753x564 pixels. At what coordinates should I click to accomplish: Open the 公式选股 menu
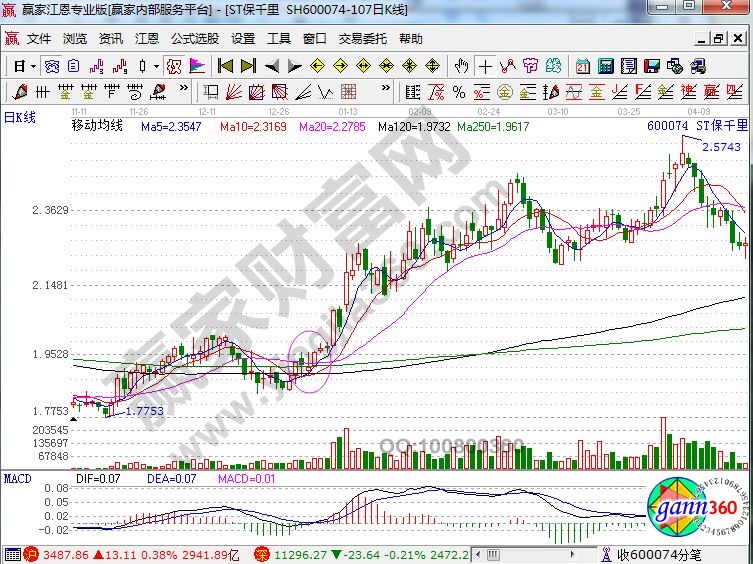click(x=194, y=39)
